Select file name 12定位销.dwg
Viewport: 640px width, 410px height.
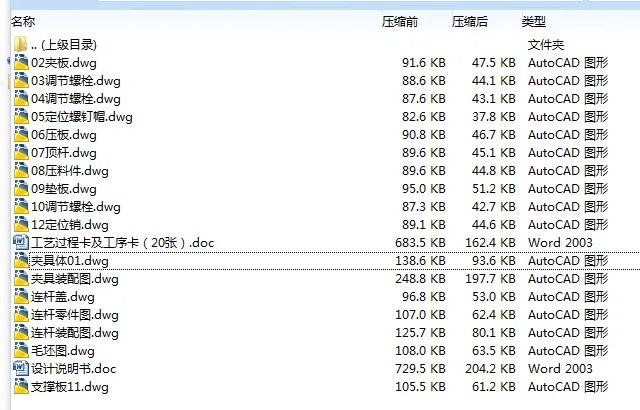(x=70, y=224)
